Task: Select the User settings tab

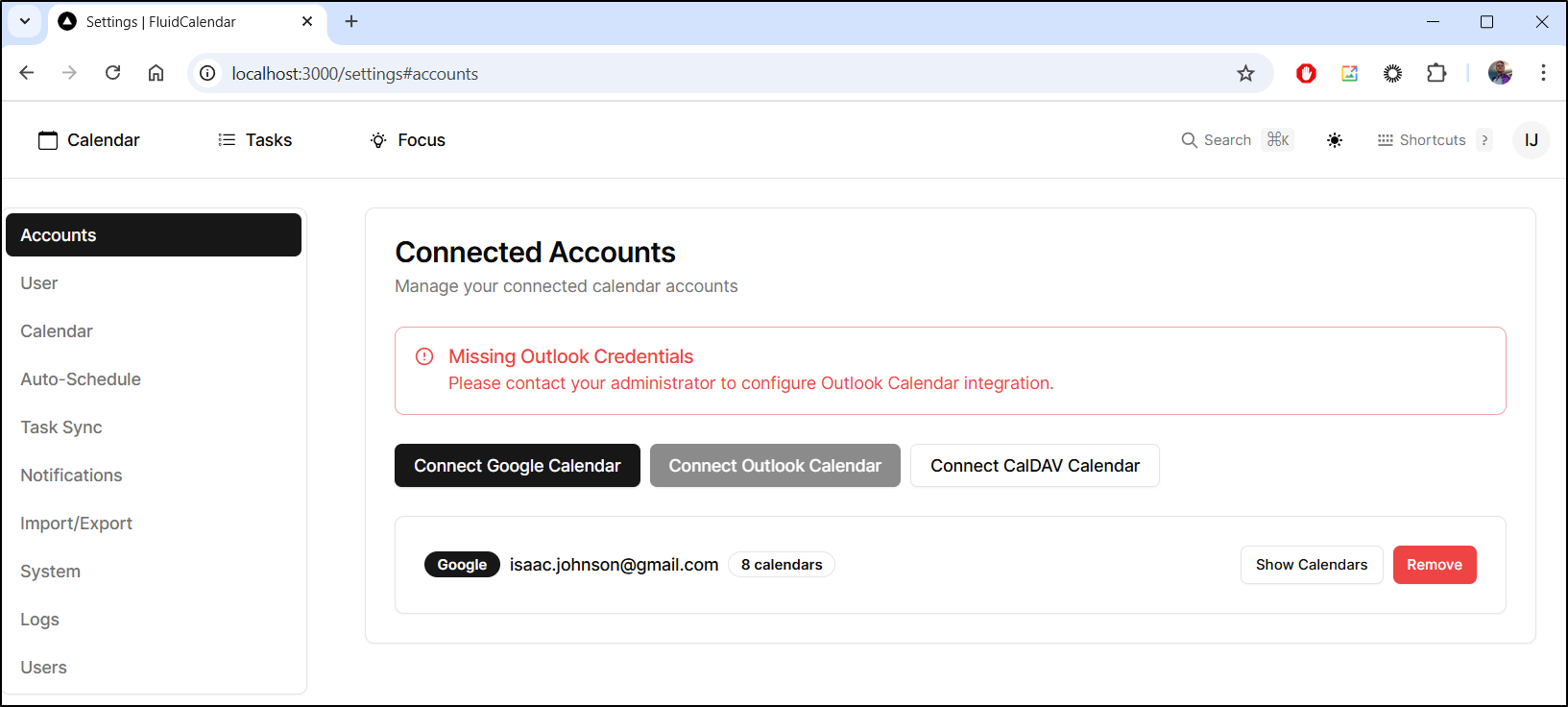Action: click(x=154, y=283)
